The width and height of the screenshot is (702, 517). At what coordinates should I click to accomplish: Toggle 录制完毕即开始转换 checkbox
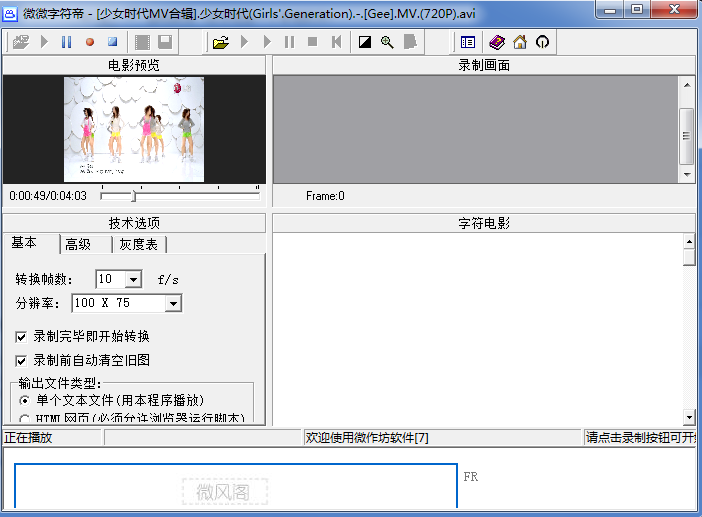[x=22, y=336]
